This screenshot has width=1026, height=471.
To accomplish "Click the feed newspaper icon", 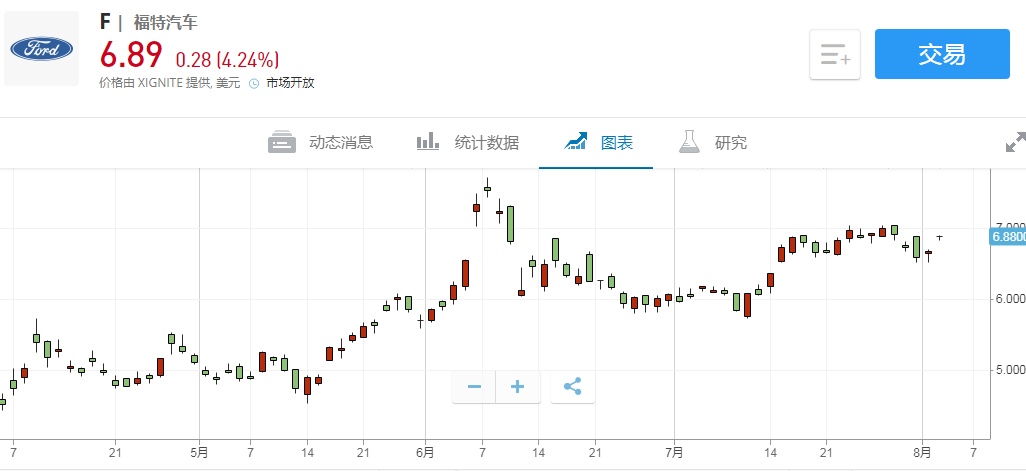I will point(282,142).
